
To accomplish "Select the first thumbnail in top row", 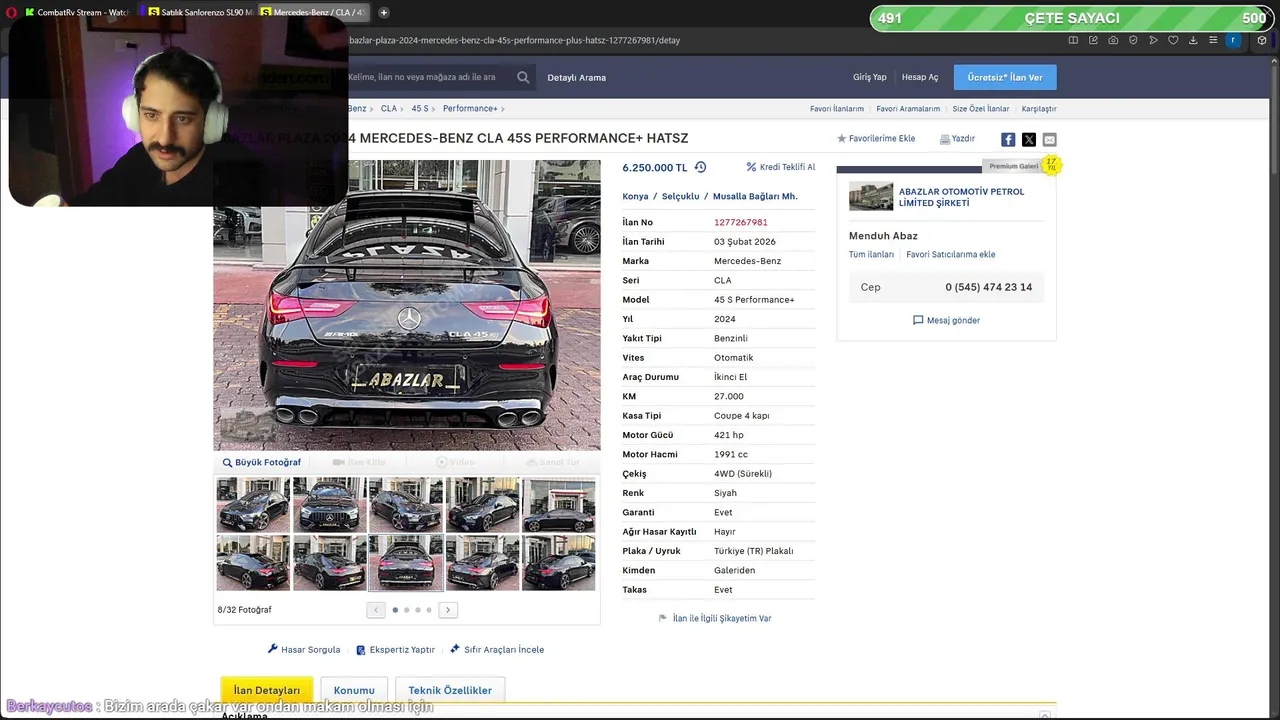I will coord(253,504).
